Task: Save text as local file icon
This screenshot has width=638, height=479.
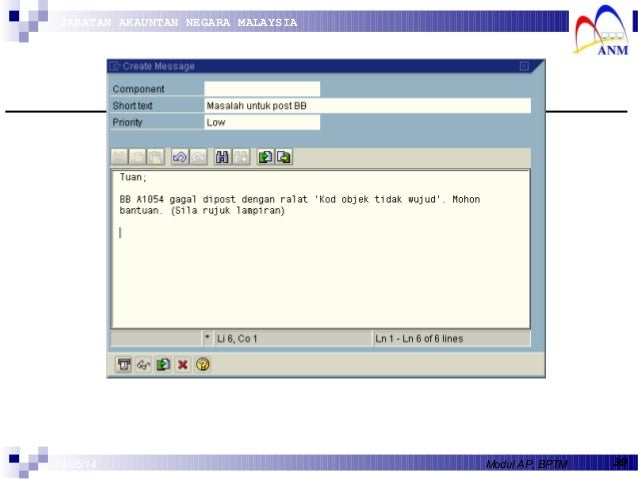Action: click(284, 157)
